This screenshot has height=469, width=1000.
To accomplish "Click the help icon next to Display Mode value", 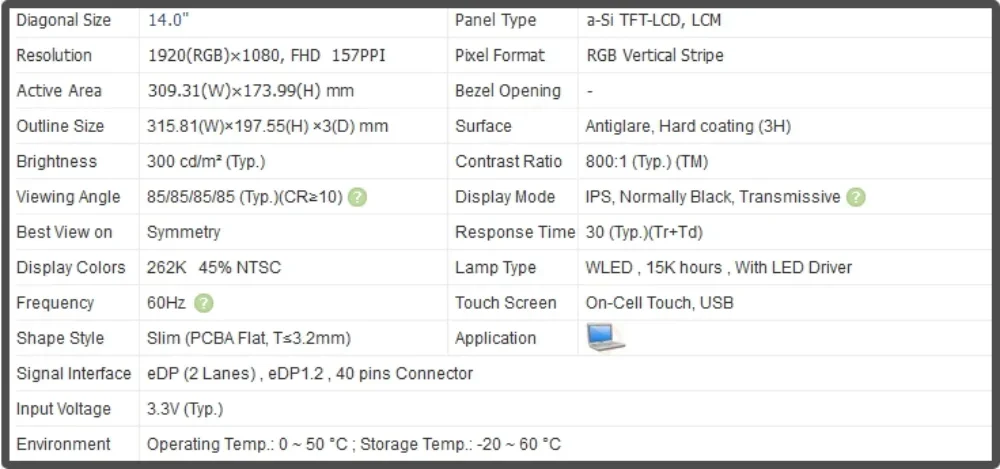I will tap(856, 197).
